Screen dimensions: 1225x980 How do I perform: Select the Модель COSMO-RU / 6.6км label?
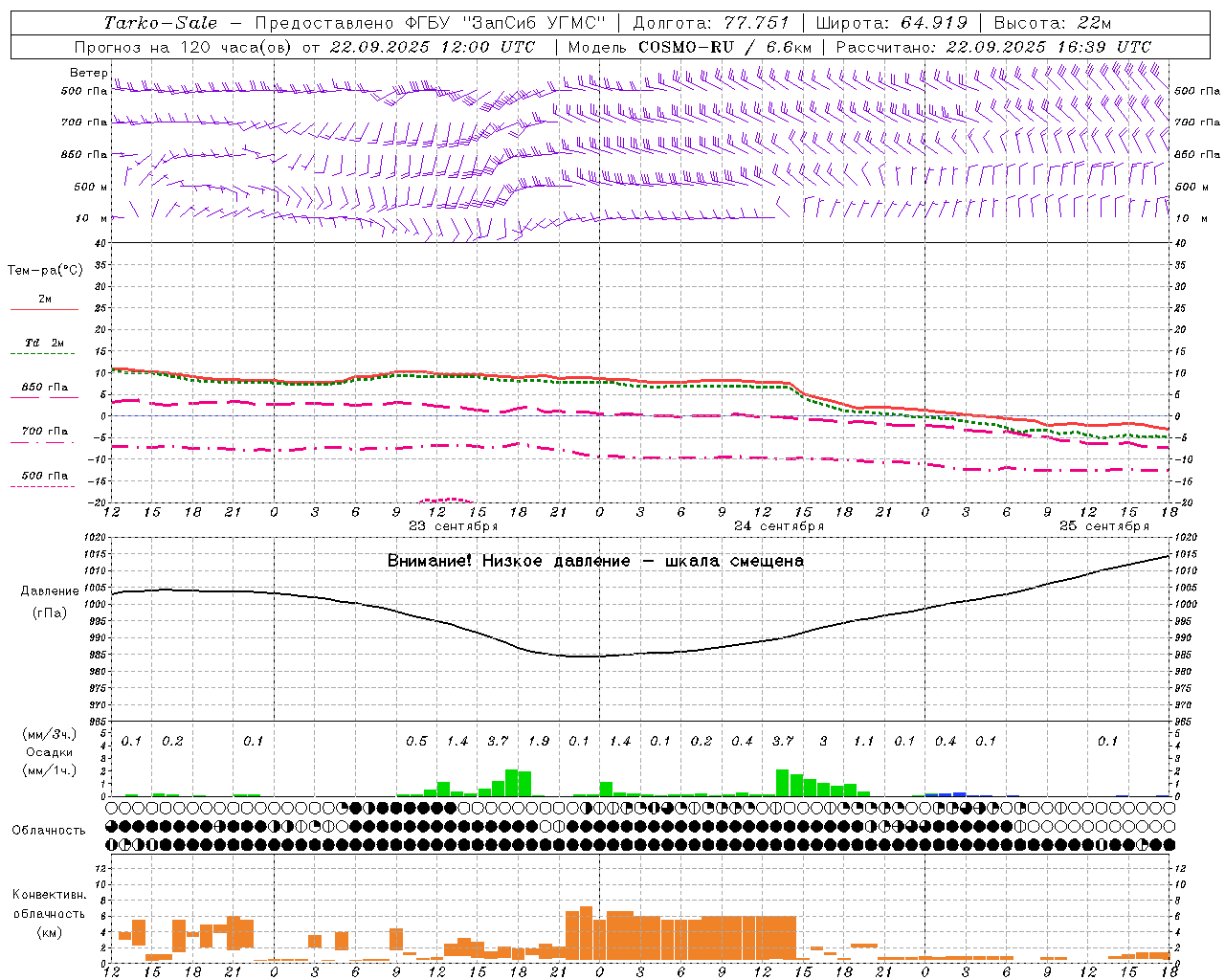pyautogui.click(x=690, y=47)
